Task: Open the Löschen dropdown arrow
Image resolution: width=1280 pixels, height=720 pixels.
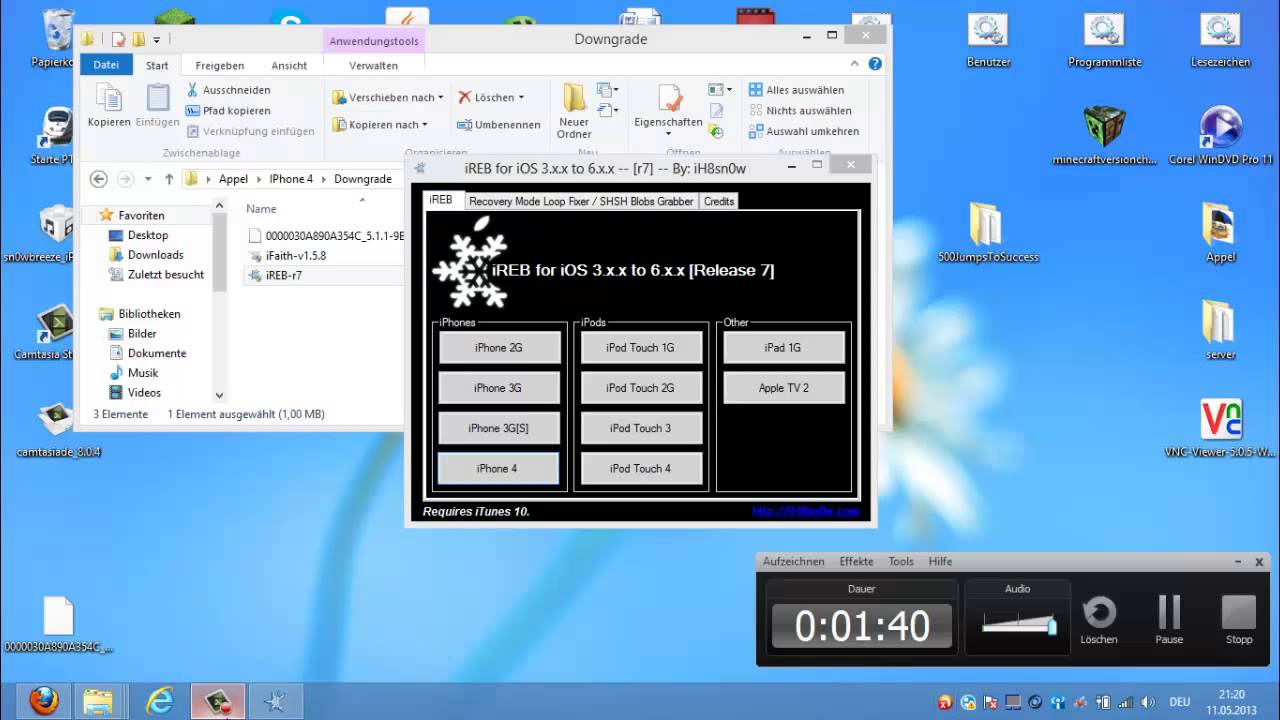Action: (x=521, y=98)
